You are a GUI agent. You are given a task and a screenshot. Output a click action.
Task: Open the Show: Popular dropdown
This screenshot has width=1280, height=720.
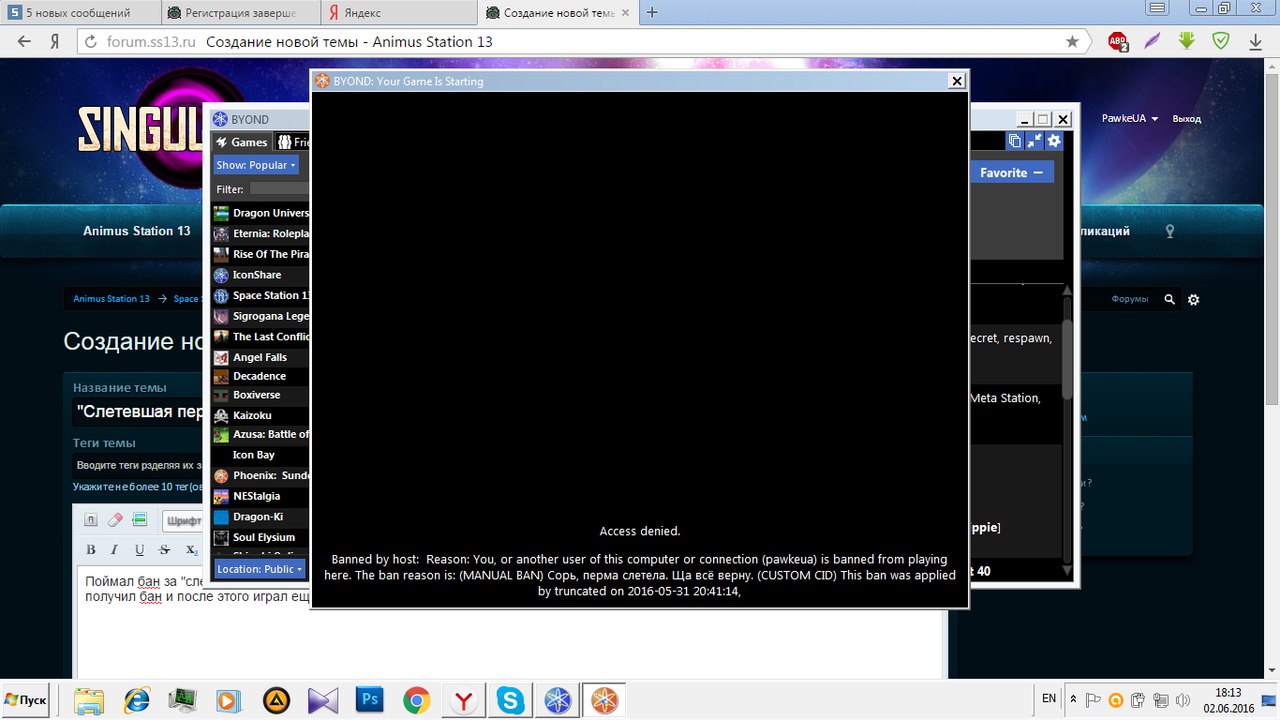tap(256, 165)
